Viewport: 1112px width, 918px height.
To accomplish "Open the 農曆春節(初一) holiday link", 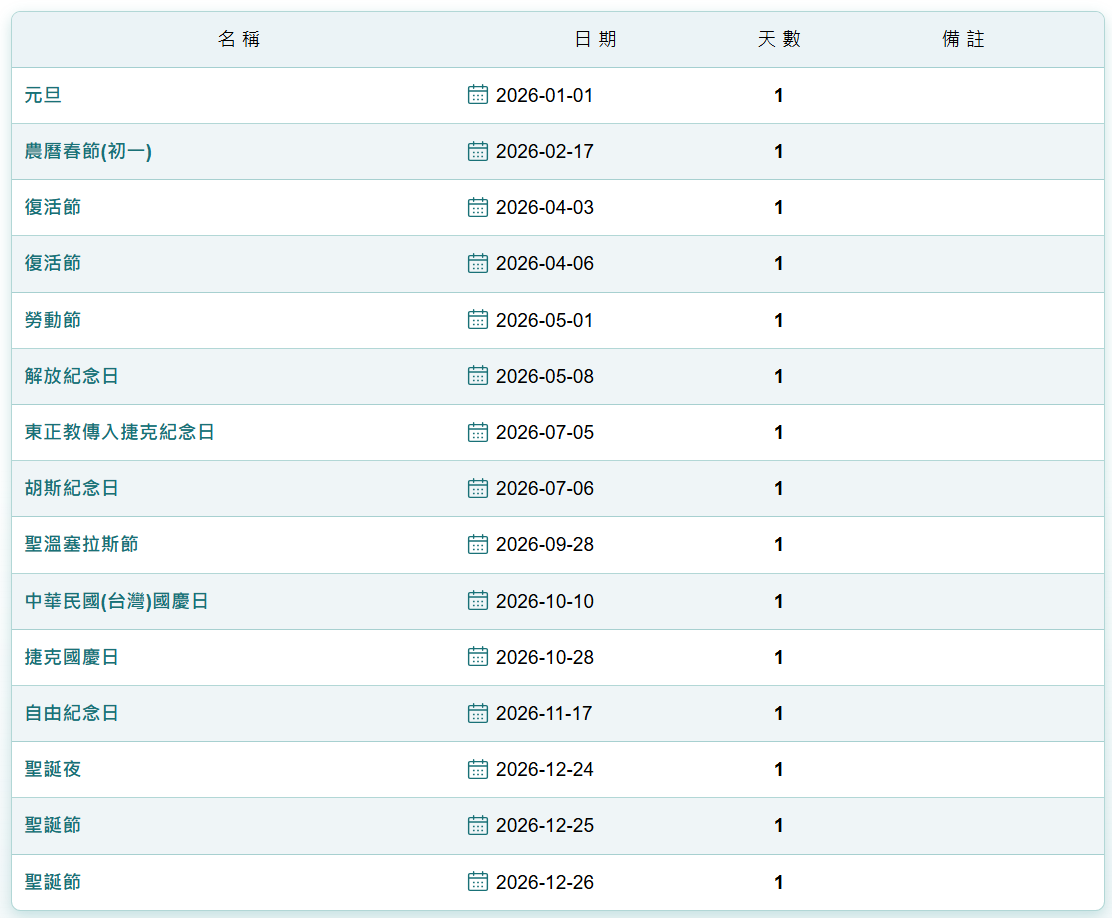I will tap(88, 152).
